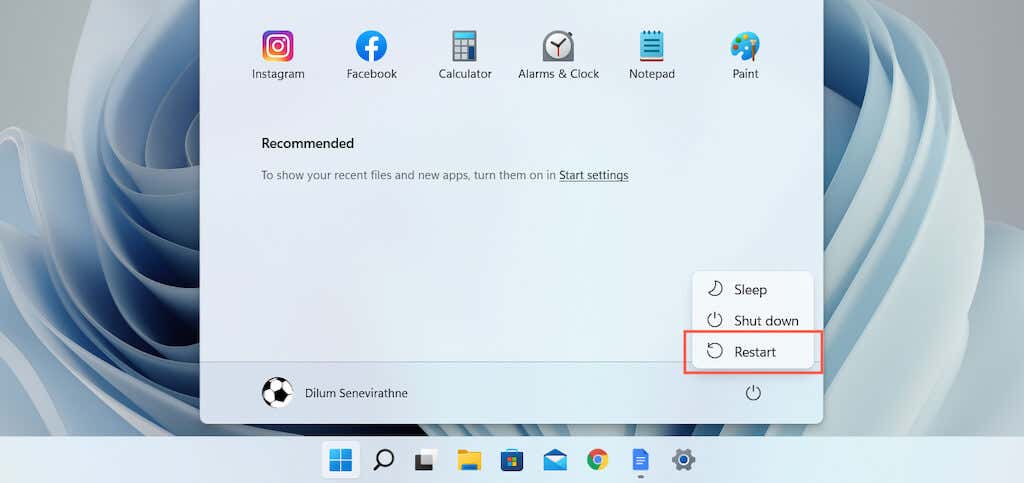
Task: Click Dilum Senevirathne user account
Action: (334, 393)
